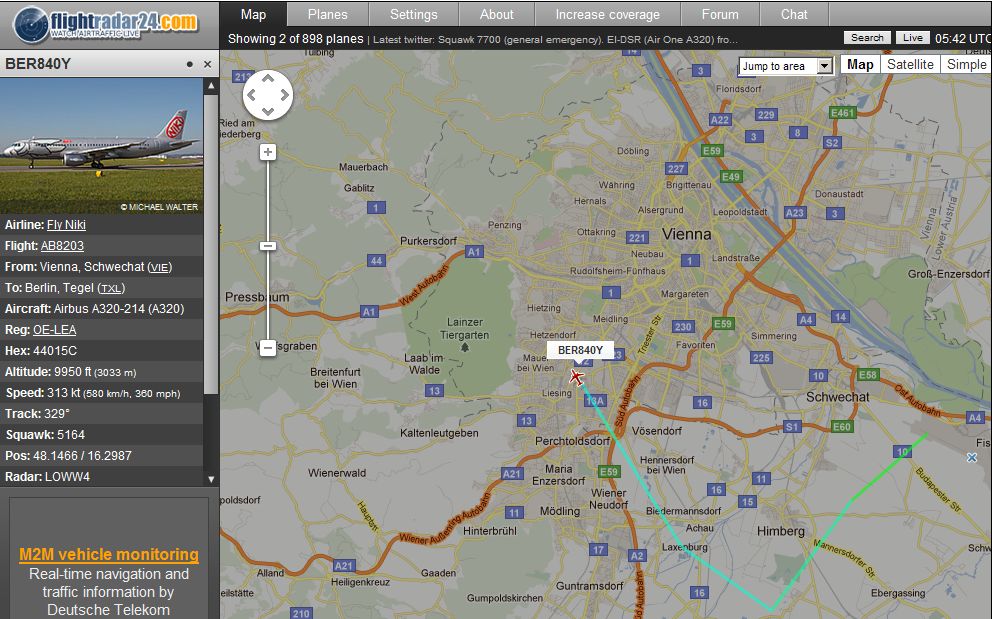Open the TXL airport link
992x619 pixels.
[x=111, y=288]
